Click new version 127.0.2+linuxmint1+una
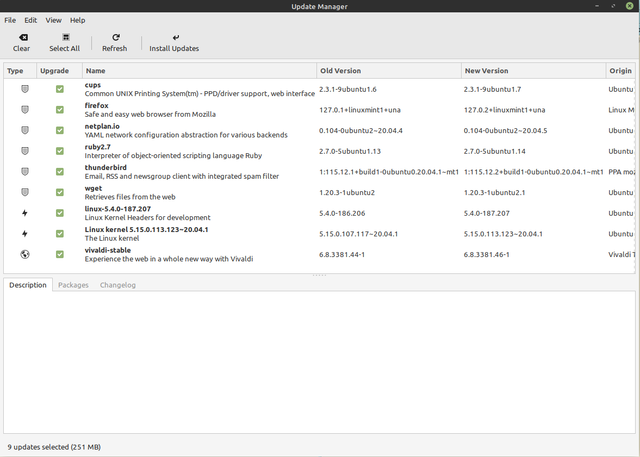Image resolution: width=640 pixels, height=457 pixels. coord(504,110)
